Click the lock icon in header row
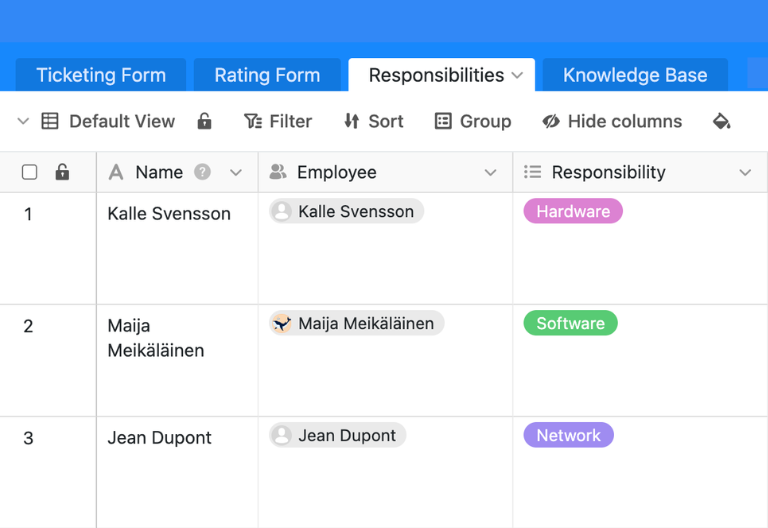Screen dimensions: 768x528 click(62, 172)
